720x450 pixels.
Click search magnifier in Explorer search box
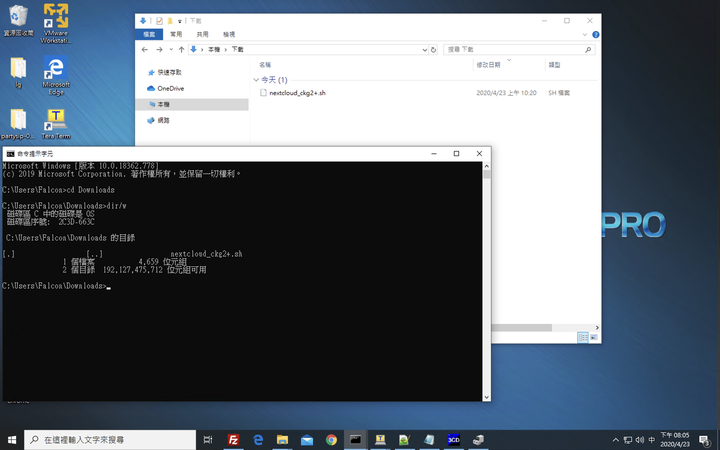click(588, 50)
